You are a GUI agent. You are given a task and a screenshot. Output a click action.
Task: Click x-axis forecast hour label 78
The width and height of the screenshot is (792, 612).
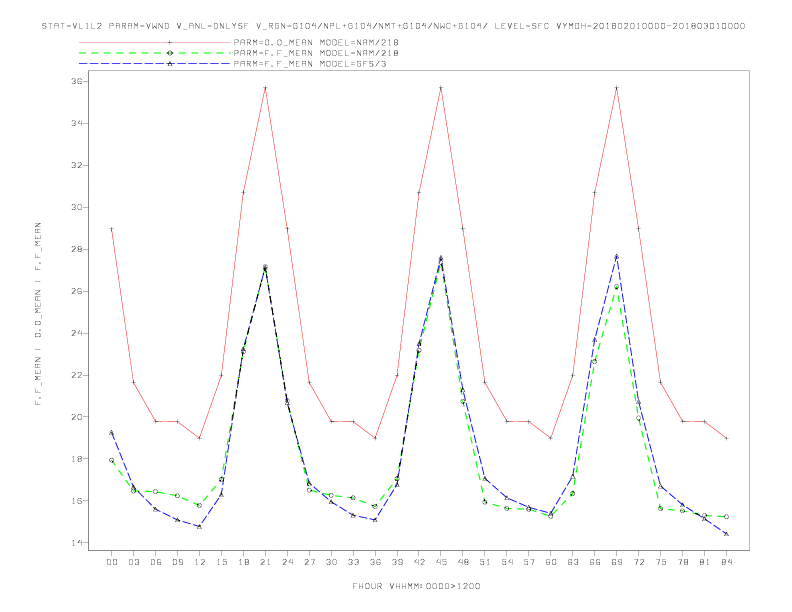click(x=682, y=562)
